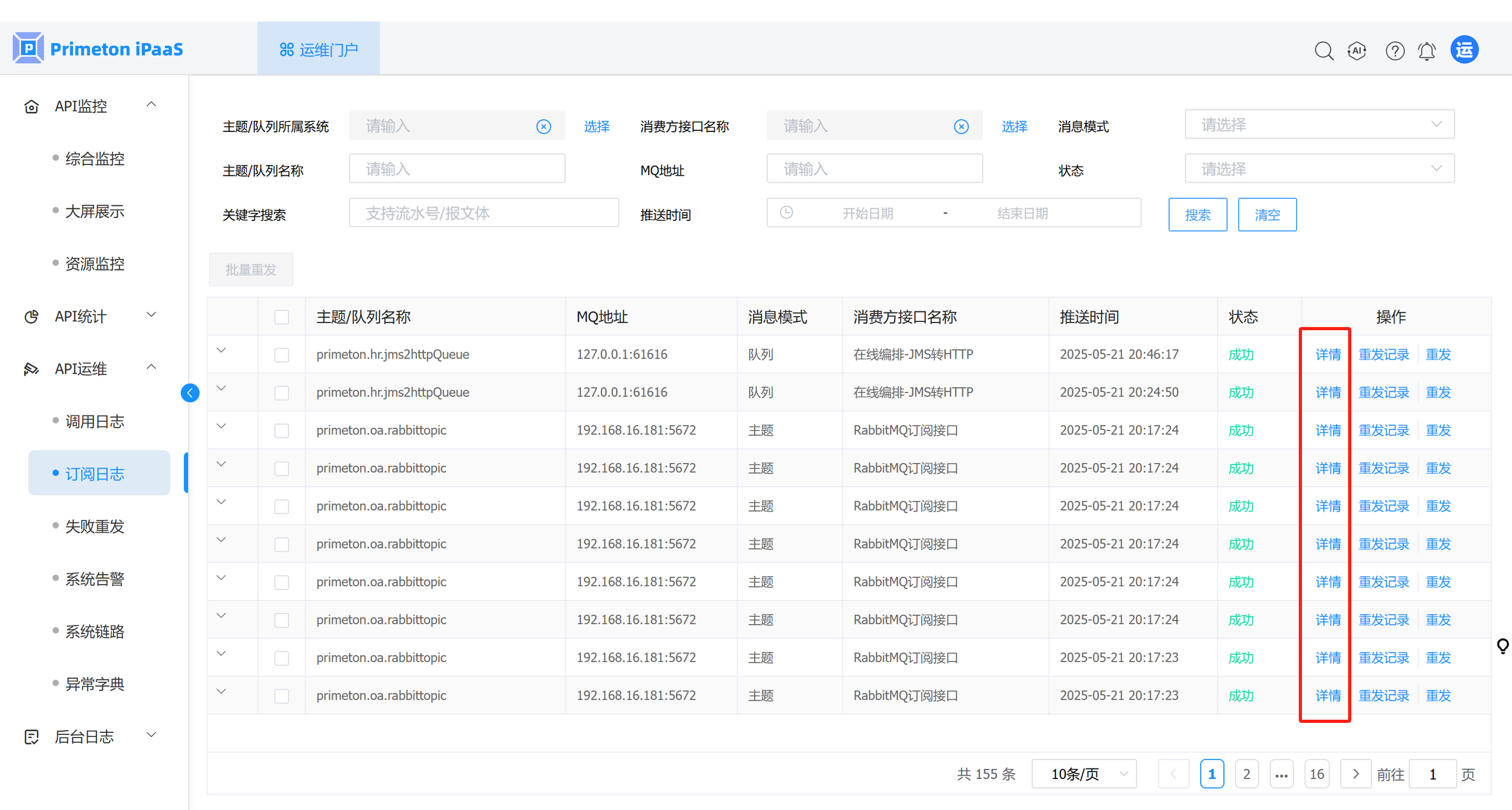
Task: Expand the first table row chevron
Action: (x=221, y=350)
